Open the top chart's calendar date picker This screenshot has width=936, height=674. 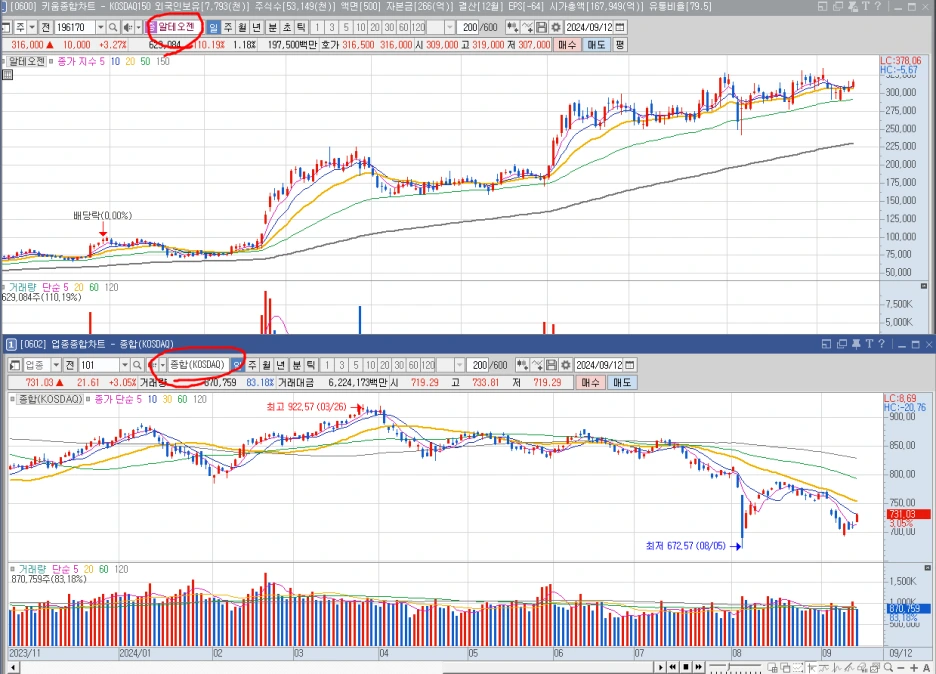620,27
